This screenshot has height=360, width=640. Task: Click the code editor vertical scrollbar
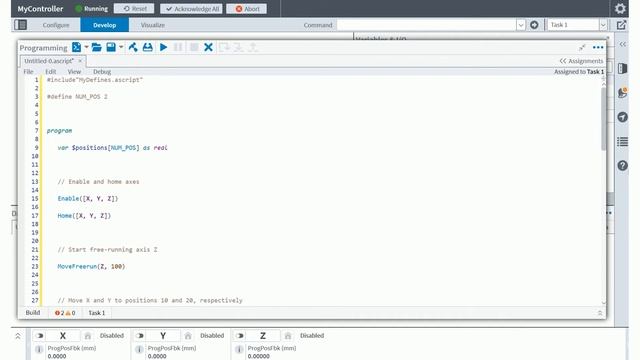click(x=604, y=118)
